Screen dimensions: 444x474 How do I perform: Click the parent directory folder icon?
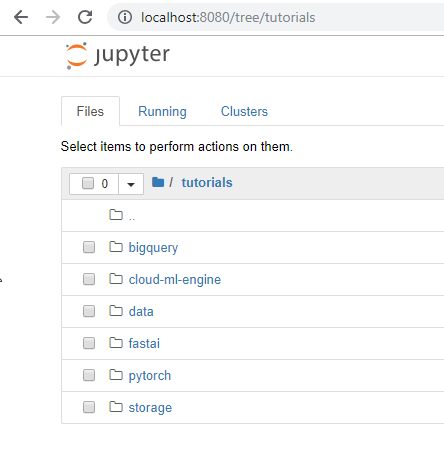click(116, 215)
